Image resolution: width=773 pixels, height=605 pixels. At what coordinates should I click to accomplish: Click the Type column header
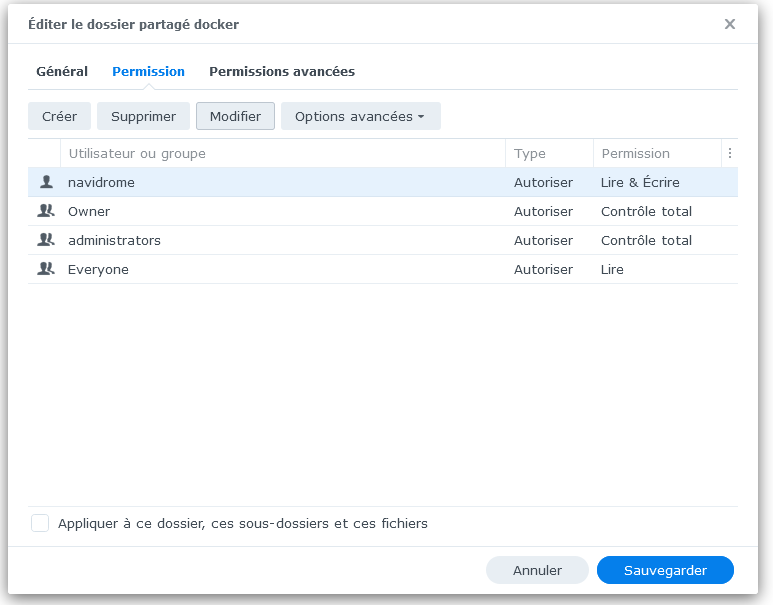530,154
